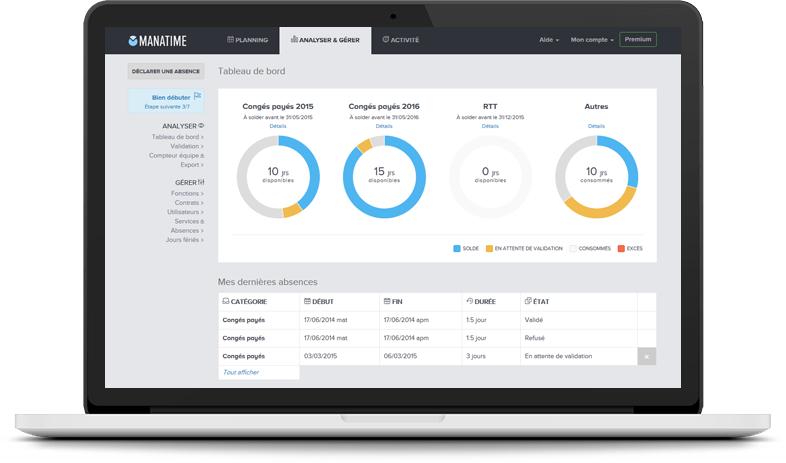Viewport: 786px width, 463px height.
Task: Click the red Excès legend swatch
Action: click(621, 249)
